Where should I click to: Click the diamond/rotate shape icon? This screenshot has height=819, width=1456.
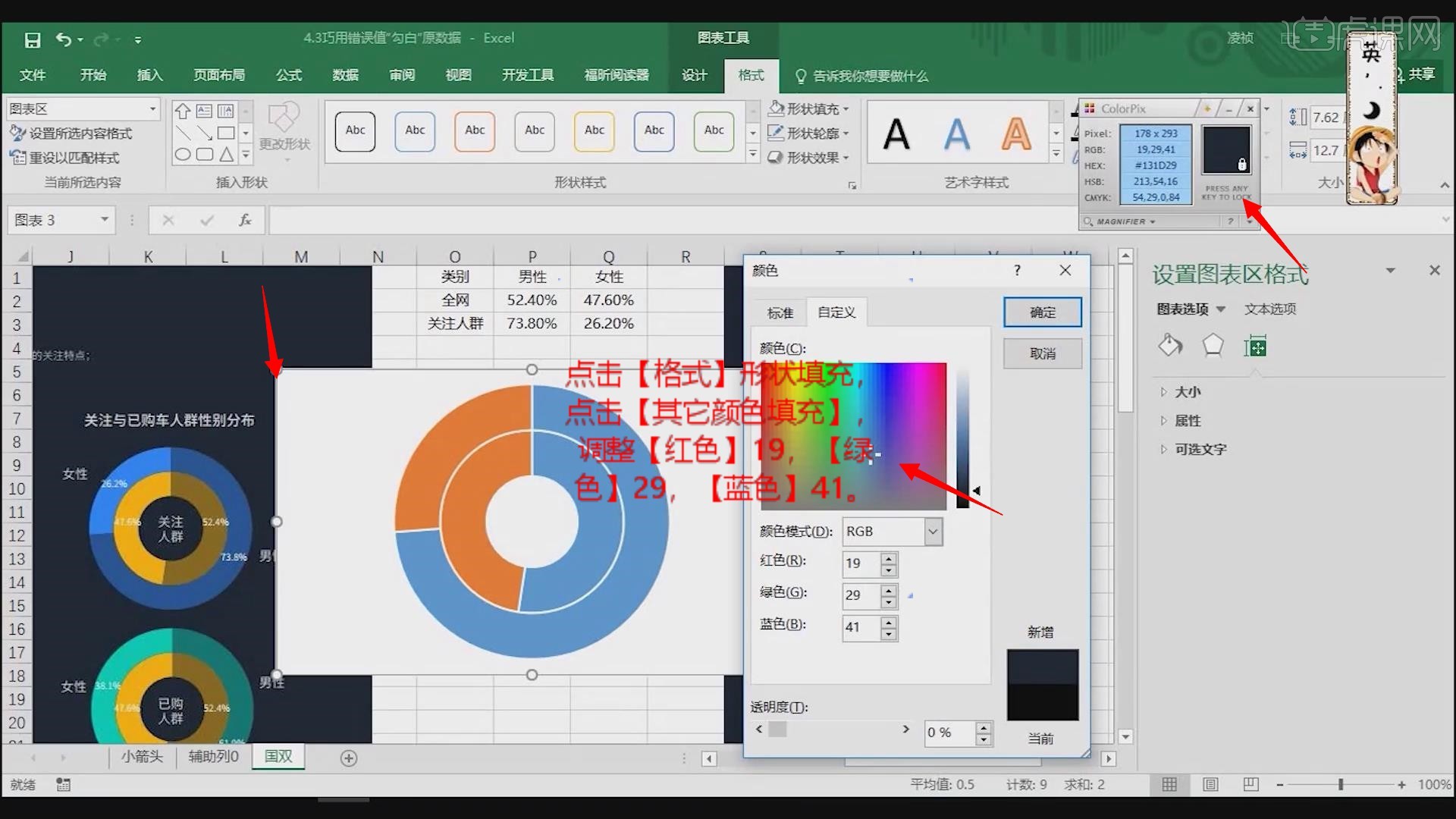(x=1170, y=348)
